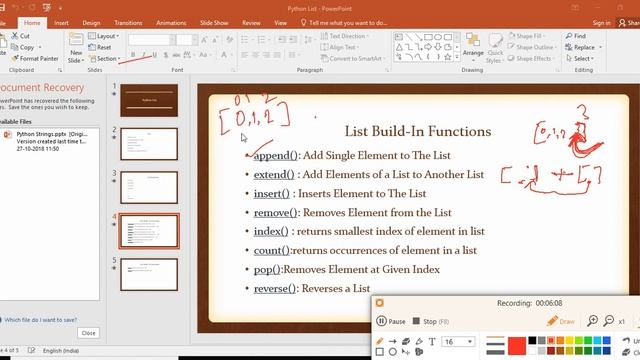Select the recorder highlighter tool

(419, 341)
